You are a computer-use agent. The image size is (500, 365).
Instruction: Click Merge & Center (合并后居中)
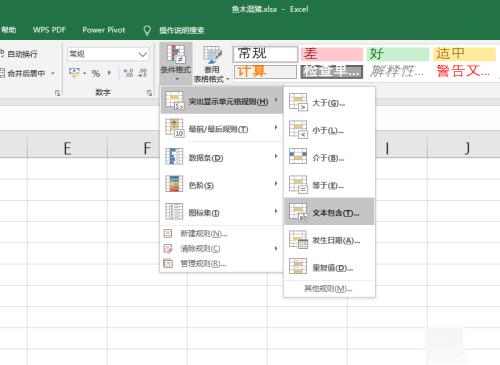click(x=22, y=73)
